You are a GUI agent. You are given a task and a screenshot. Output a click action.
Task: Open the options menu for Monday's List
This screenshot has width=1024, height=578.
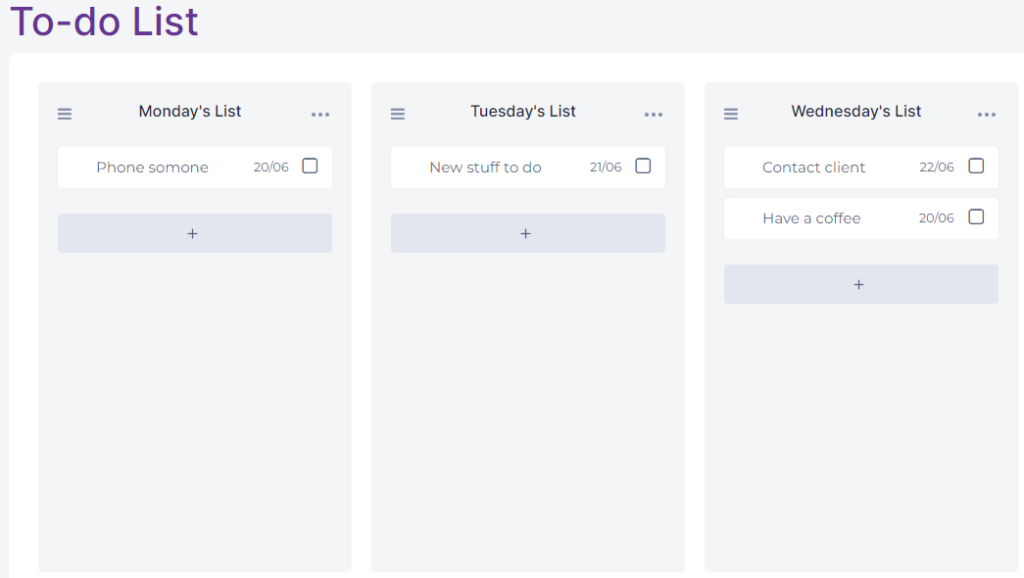[320, 114]
